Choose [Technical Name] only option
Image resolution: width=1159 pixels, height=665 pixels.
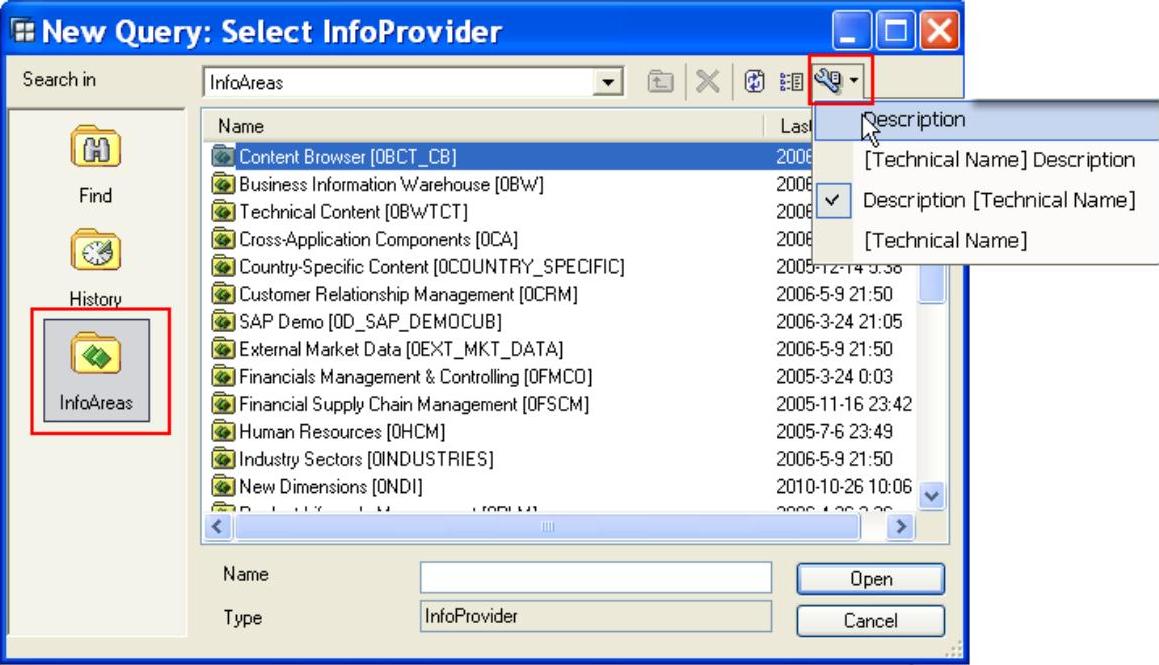986,240
